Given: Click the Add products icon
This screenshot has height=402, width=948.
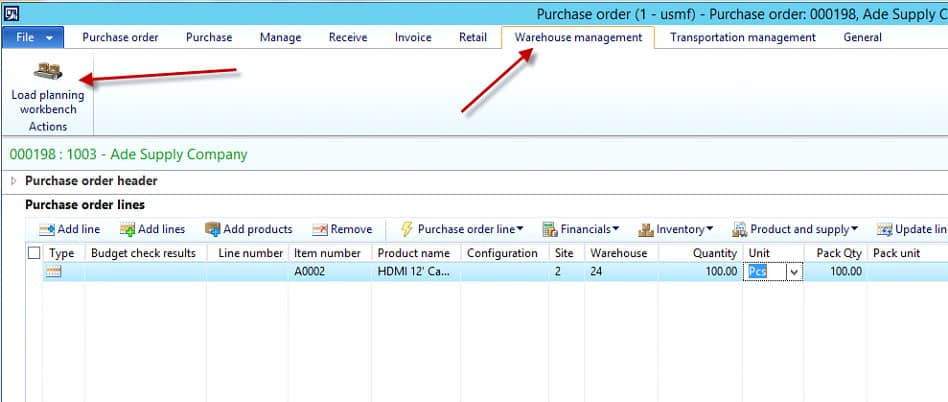Looking at the screenshot, I should (x=213, y=230).
